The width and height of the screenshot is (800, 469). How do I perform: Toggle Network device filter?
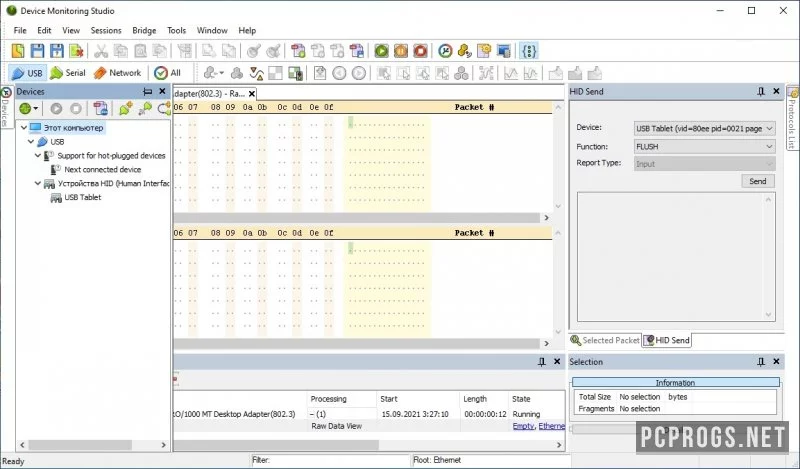point(117,73)
